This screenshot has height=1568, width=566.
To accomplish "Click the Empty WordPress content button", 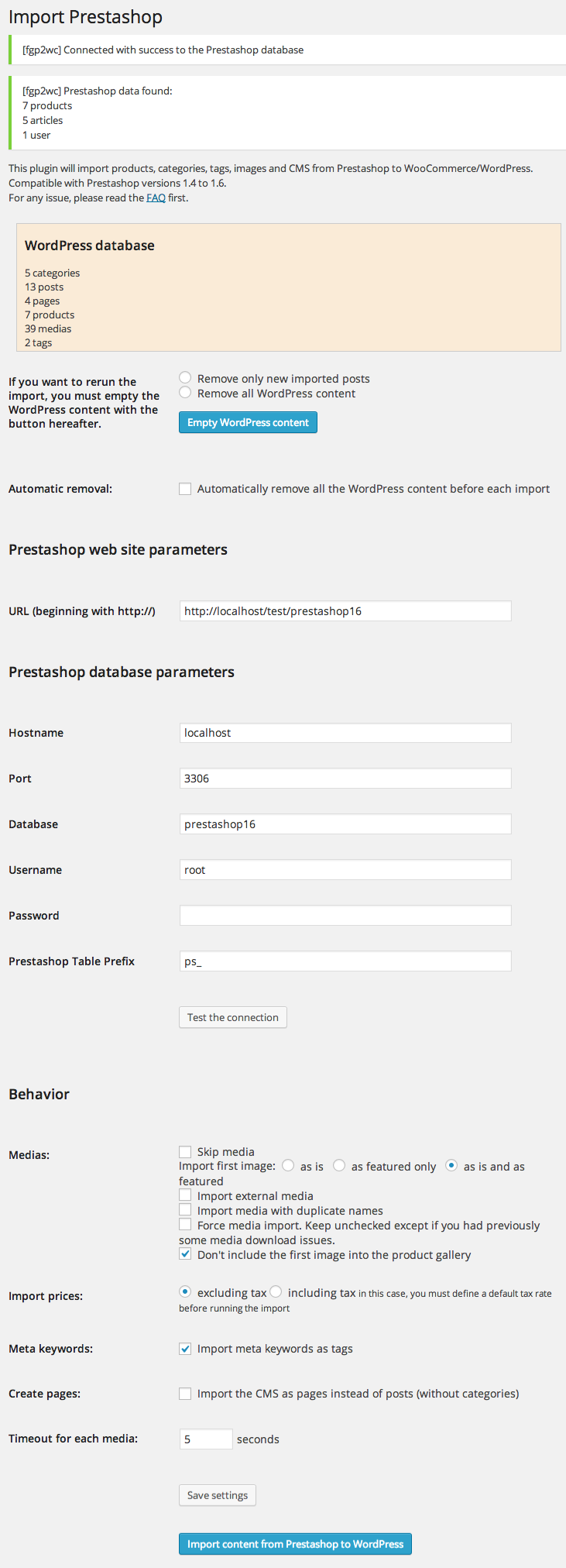I will click(248, 422).
